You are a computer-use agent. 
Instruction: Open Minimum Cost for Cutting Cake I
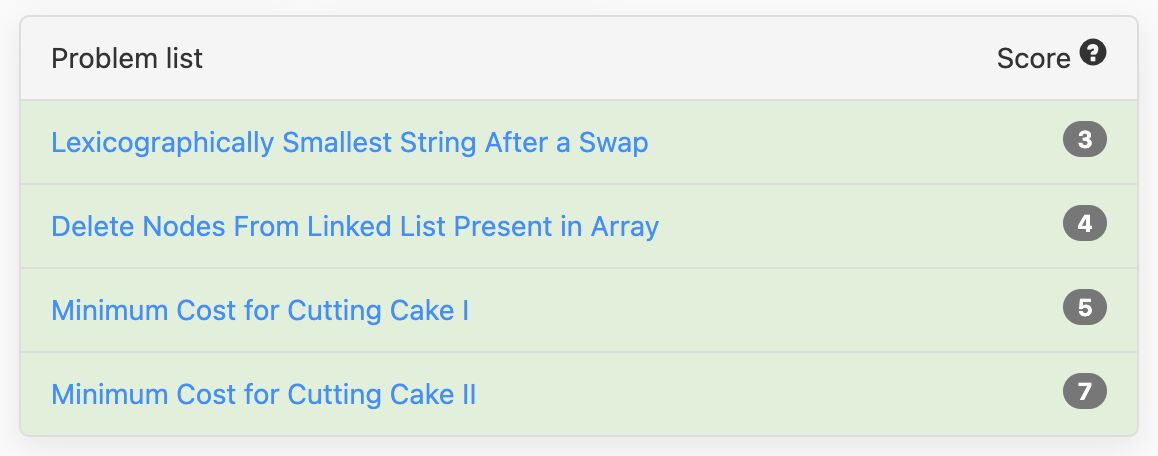[x=260, y=310]
